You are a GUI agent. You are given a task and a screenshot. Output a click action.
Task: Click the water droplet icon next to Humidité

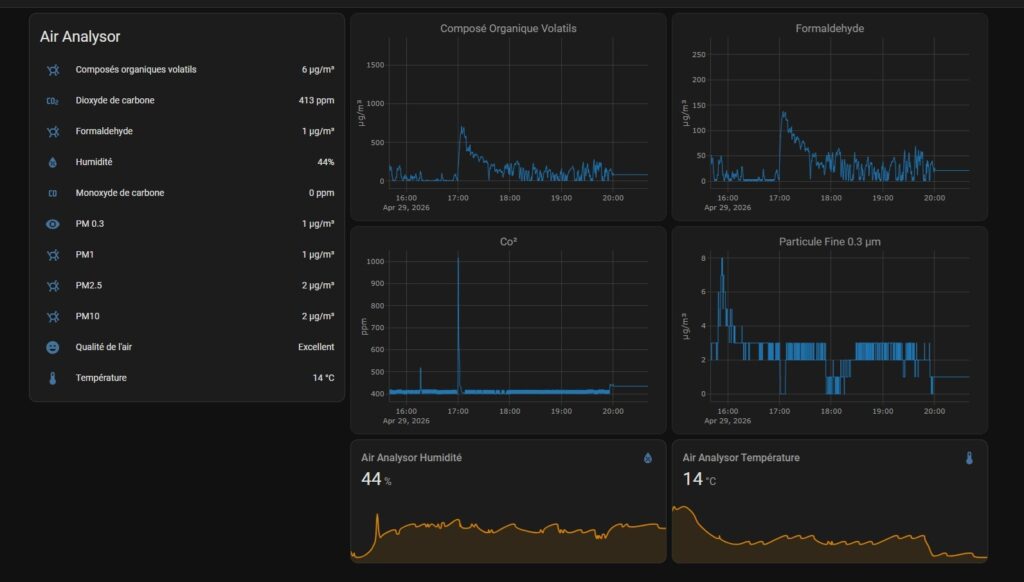point(53,162)
